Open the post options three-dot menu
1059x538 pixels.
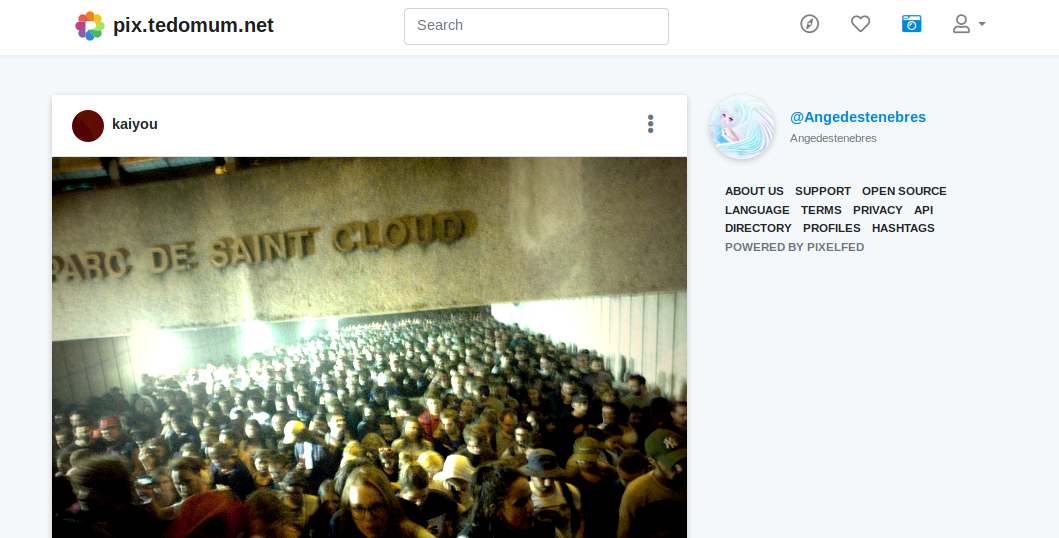pos(650,124)
